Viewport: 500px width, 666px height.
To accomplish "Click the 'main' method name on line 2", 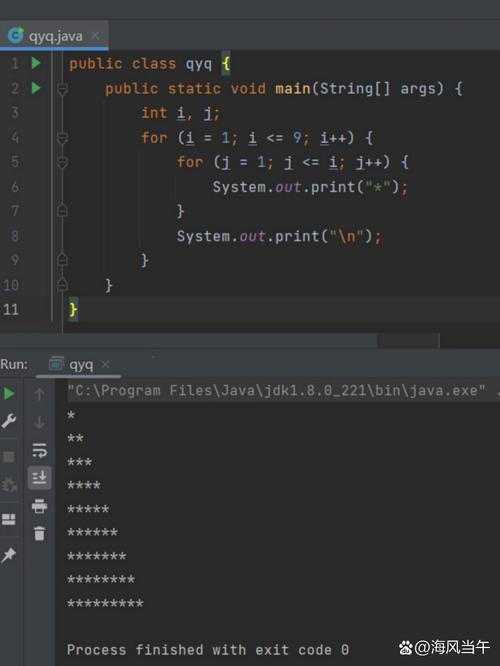I will point(293,88).
